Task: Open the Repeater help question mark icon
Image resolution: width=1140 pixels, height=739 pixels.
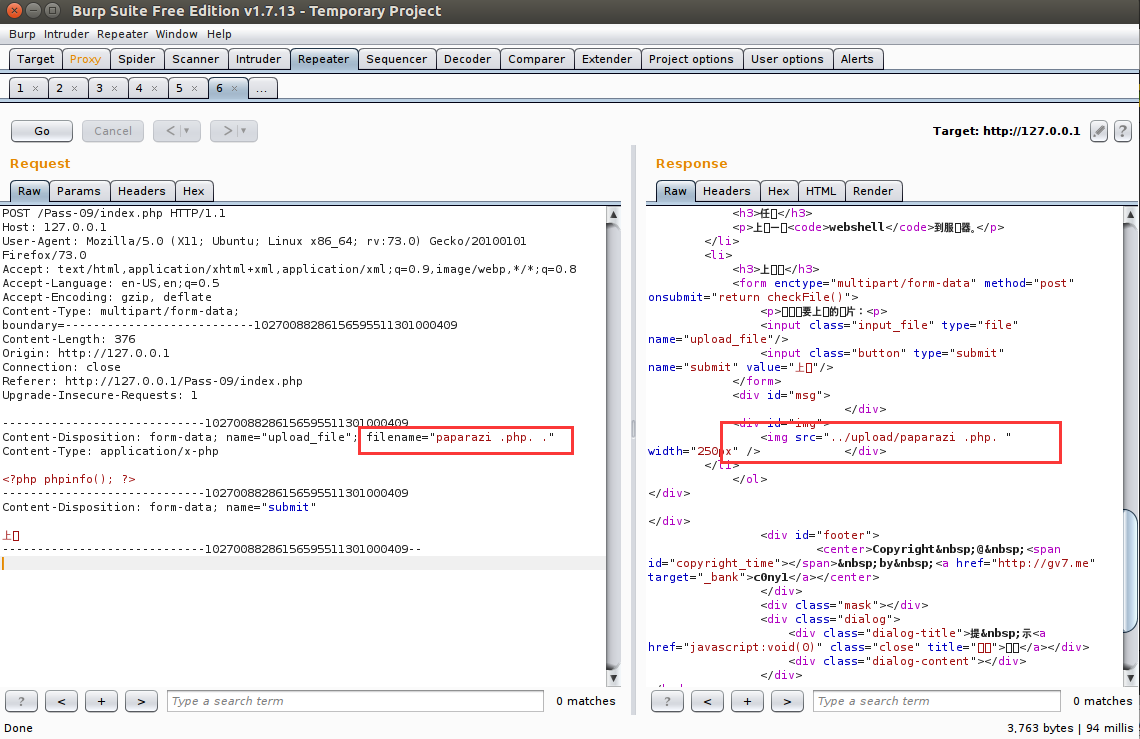Action: 1123,132
